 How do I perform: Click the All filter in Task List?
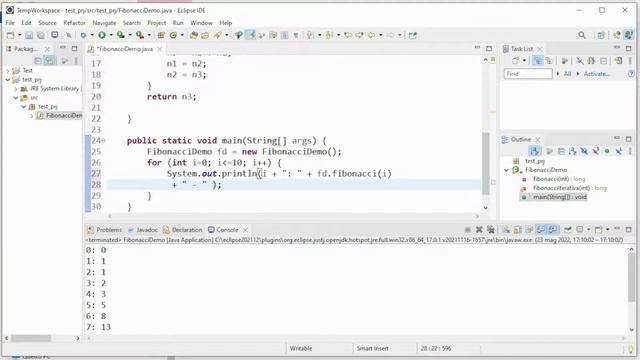click(567, 74)
